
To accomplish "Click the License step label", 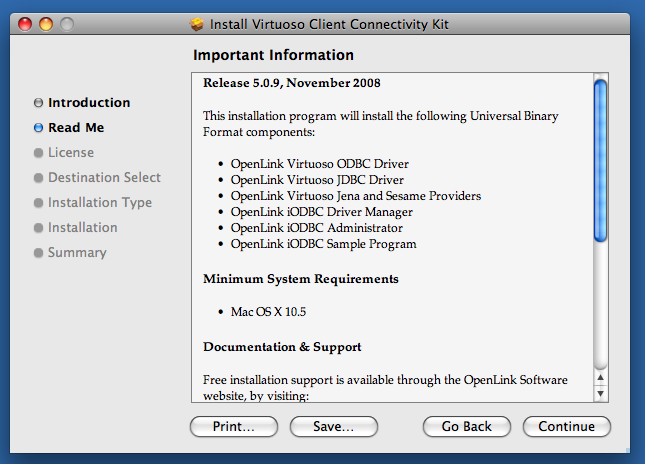I will 71,153.
